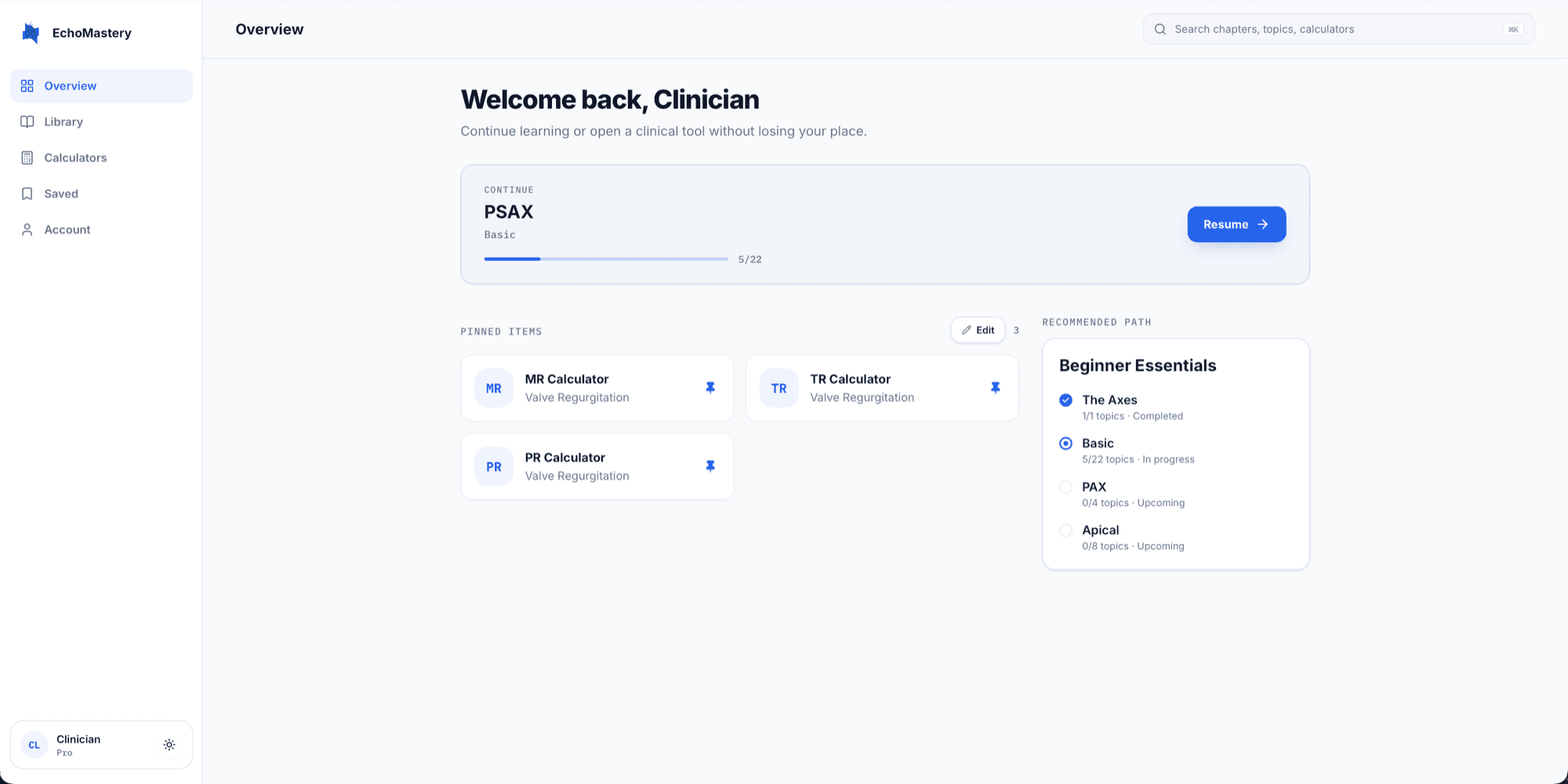
Task: Open Saved in the sidebar
Action: (x=101, y=194)
